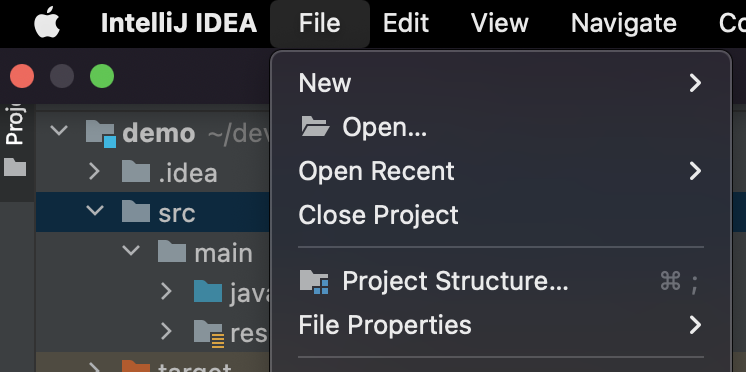746x372 pixels.
Task: Click the demo project module folder icon
Action: [x=101, y=134]
